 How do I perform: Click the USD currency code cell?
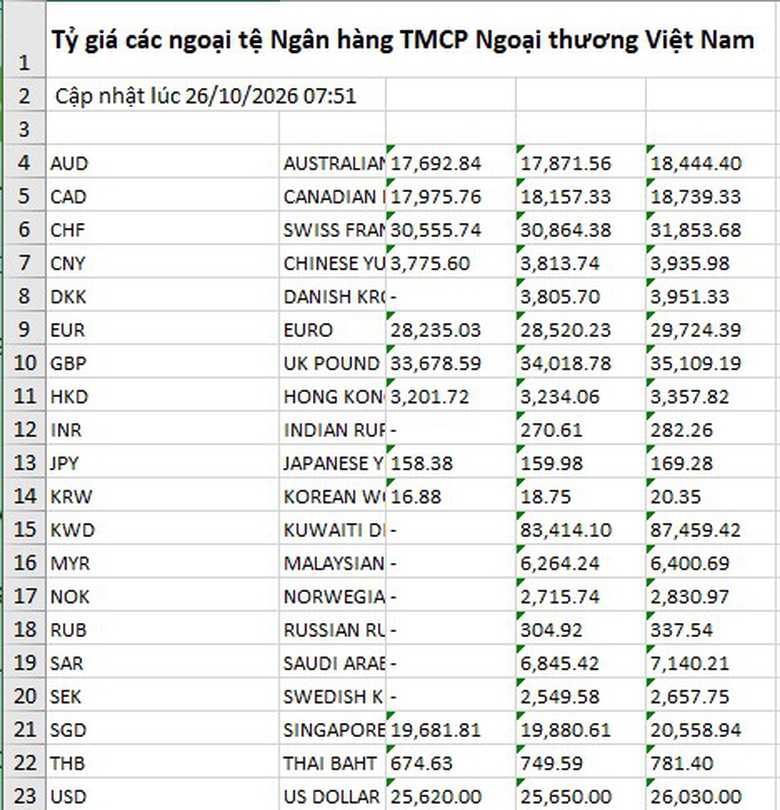(x=162, y=795)
